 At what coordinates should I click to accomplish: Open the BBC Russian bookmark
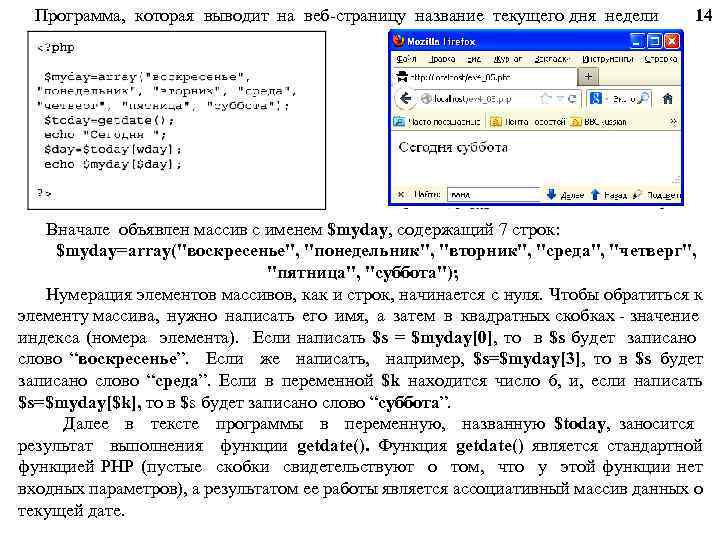click(x=599, y=122)
